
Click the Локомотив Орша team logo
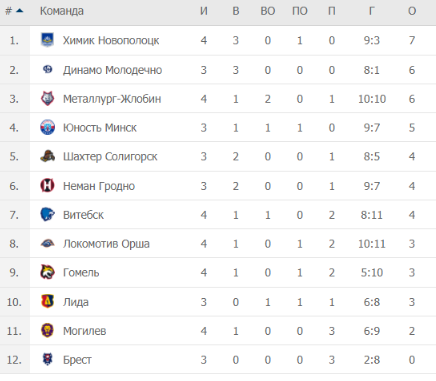47,244
